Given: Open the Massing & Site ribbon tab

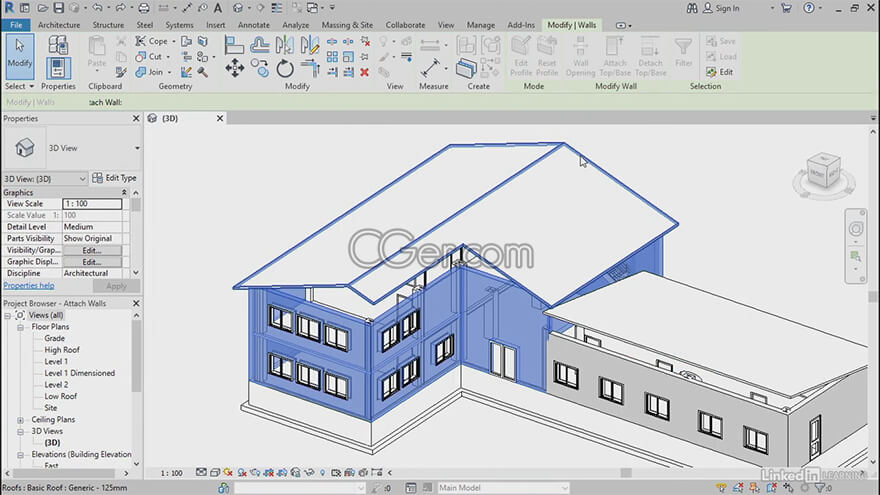Looking at the screenshot, I should (x=347, y=25).
